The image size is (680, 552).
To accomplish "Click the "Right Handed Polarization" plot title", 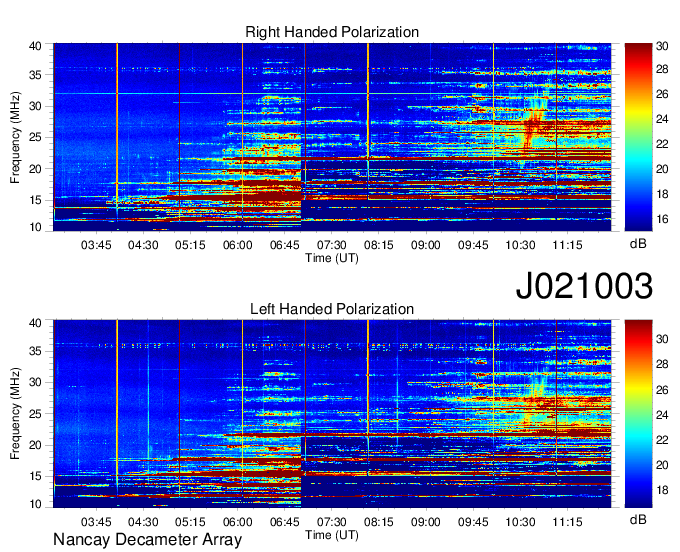I will [x=332, y=32].
